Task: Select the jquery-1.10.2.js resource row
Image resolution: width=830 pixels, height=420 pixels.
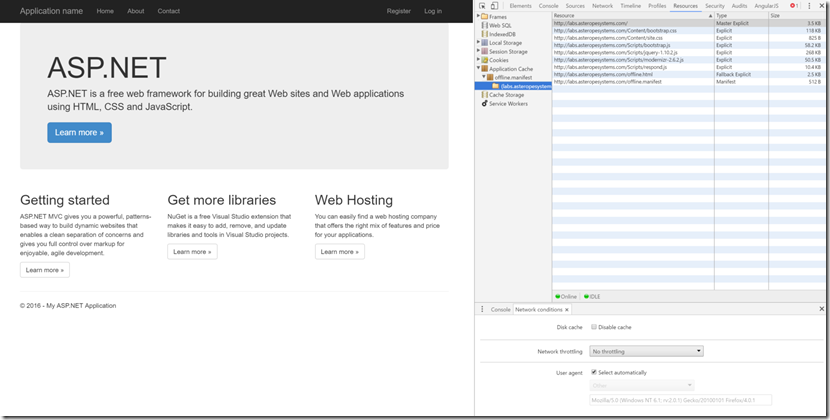Action: (691, 52)
